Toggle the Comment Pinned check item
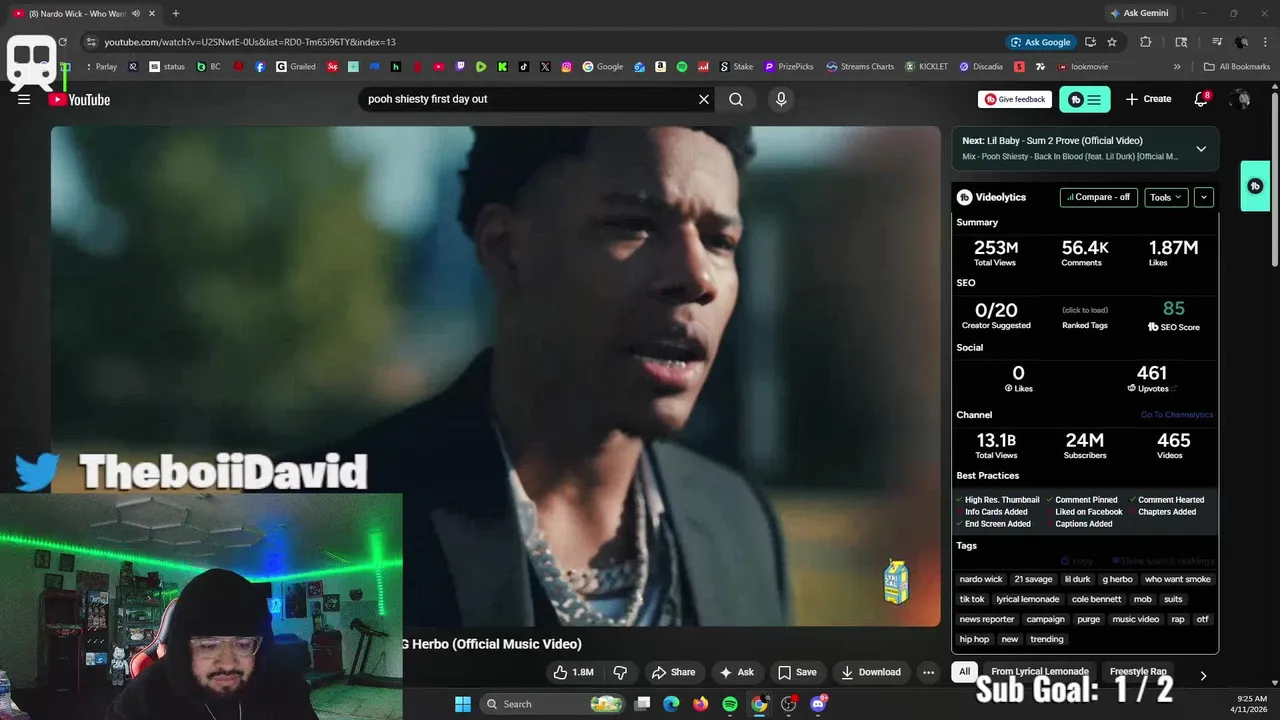 point(1083,500)
